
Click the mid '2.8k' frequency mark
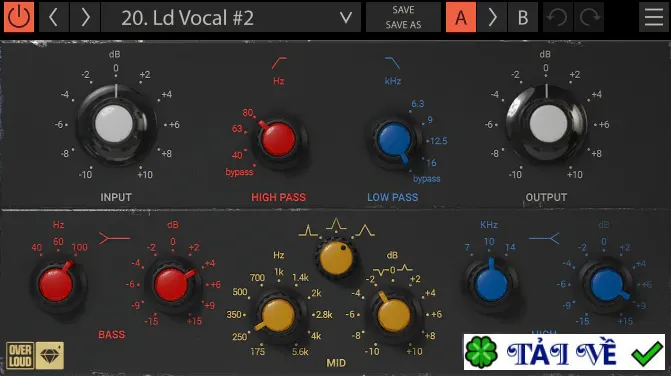coord(324,315)
